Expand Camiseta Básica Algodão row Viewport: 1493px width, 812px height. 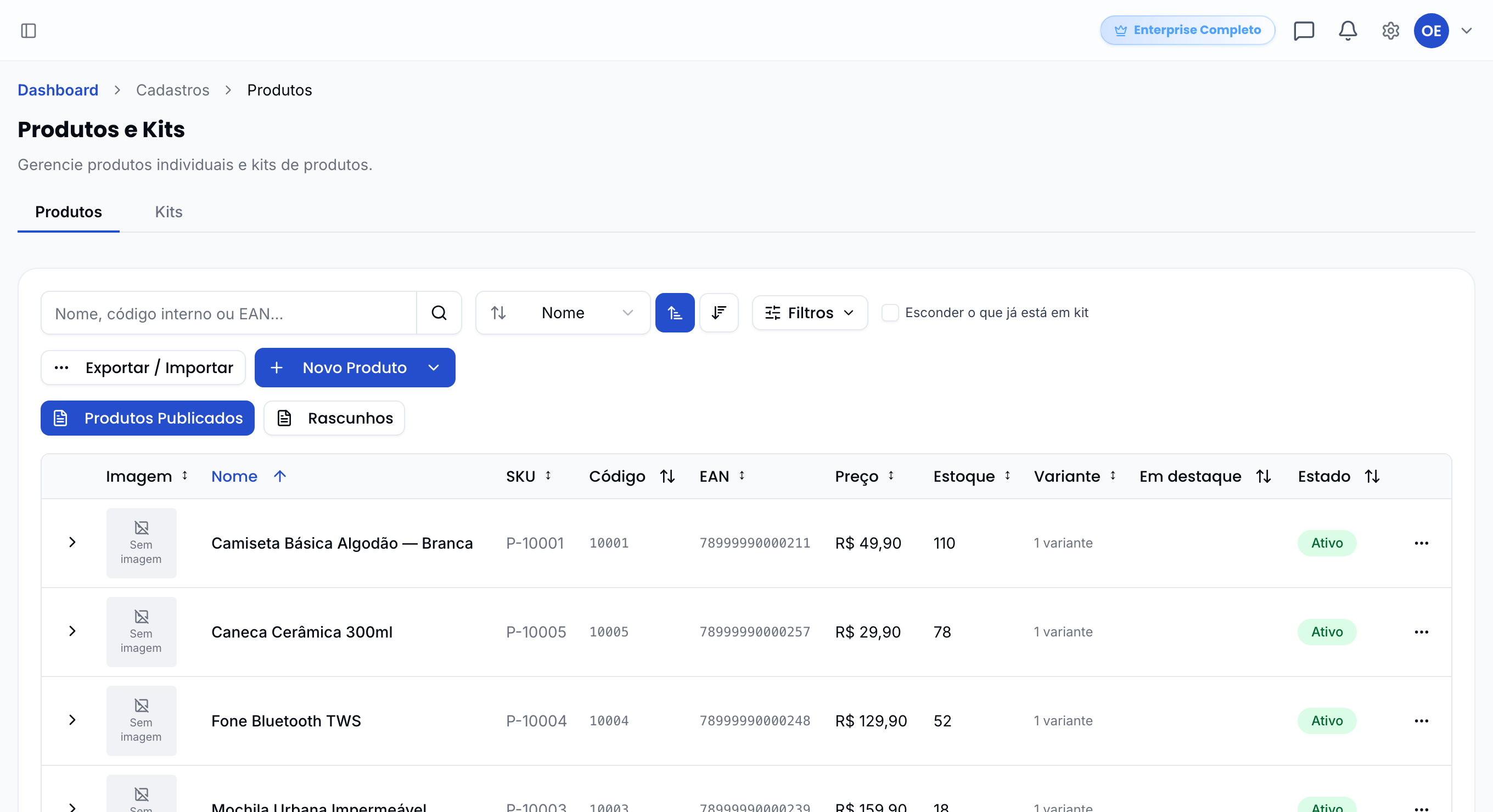(x=72, y=542)
